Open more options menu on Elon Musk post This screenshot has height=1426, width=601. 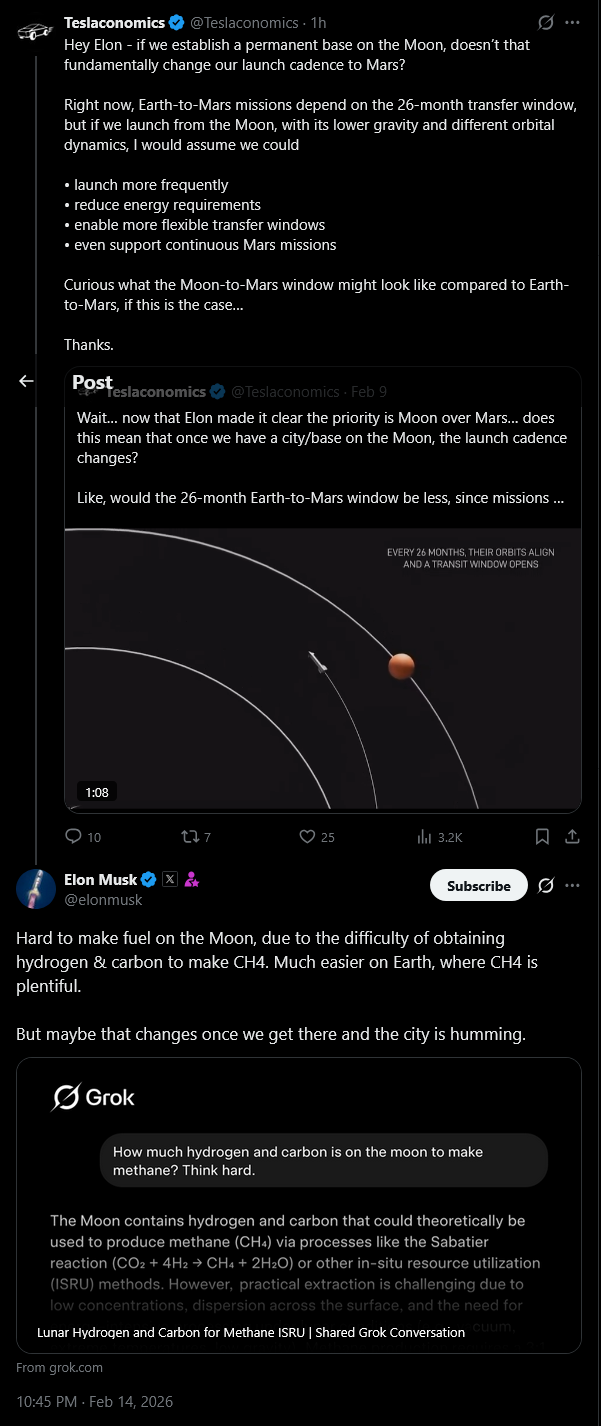click(x=572, y=885)
